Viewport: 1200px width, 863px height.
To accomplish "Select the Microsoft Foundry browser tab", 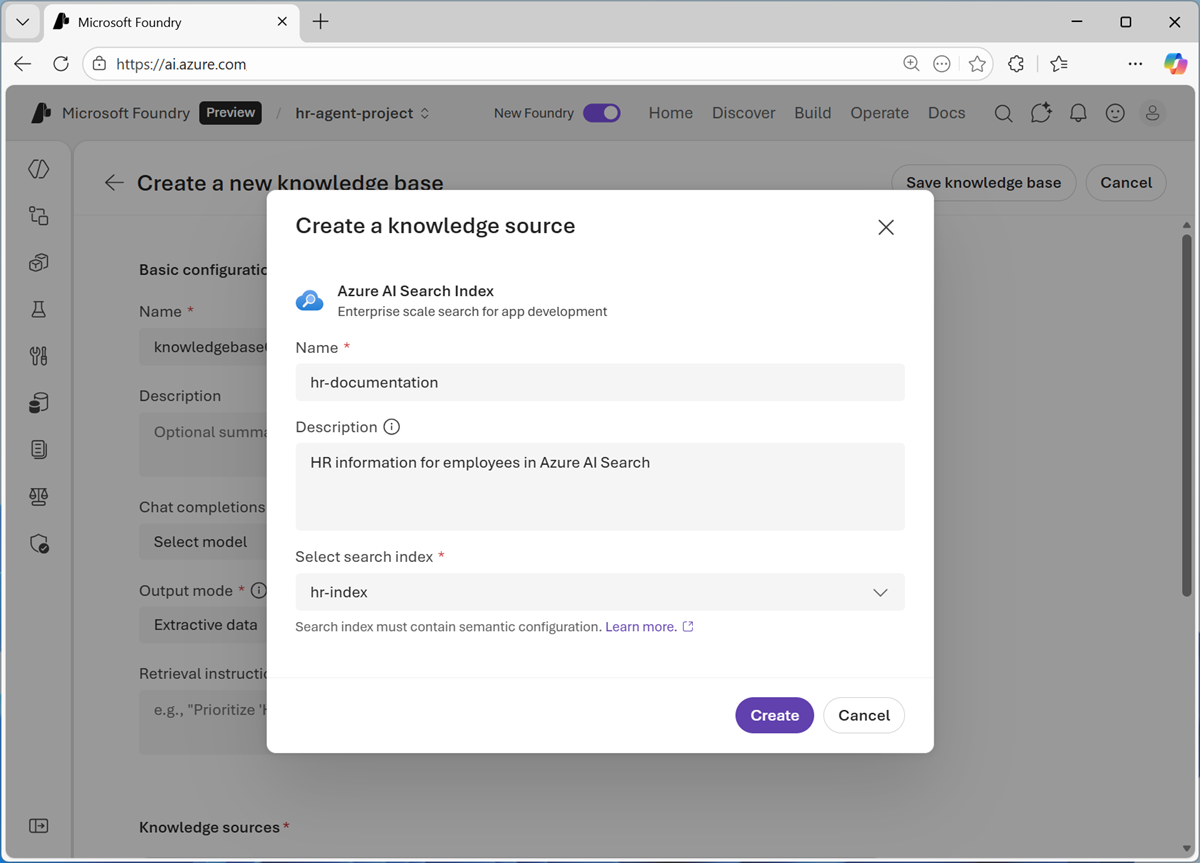I will 171,22.
